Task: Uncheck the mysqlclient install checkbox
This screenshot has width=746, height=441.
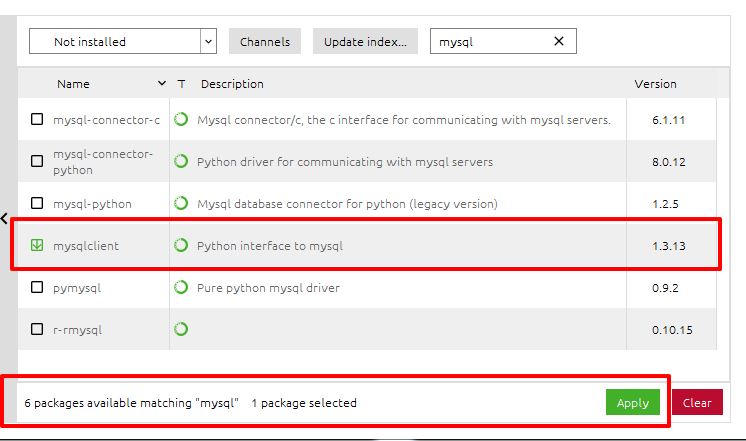Action: [x=37, y=245]
